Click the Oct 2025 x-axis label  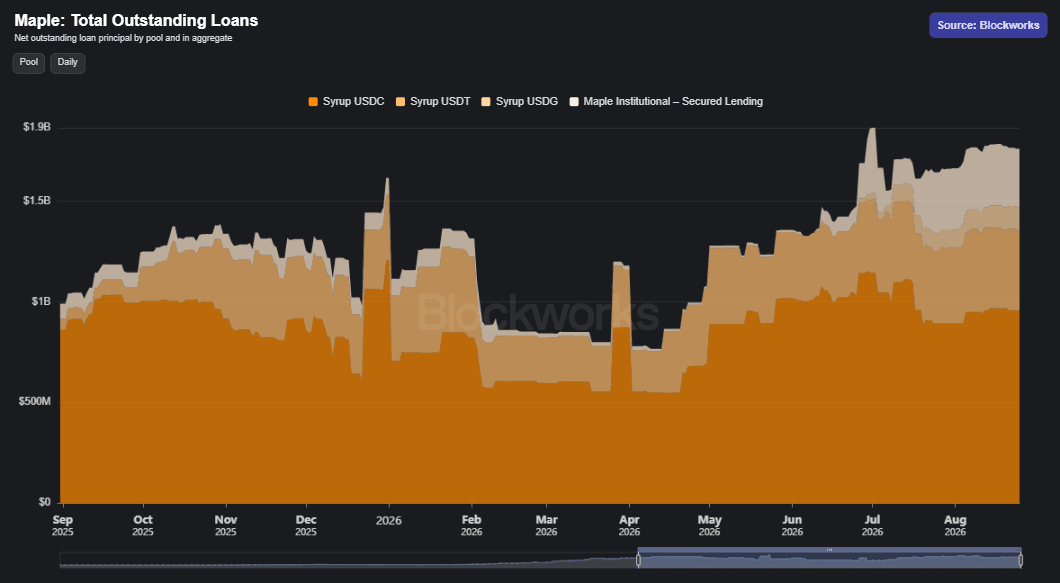[143, 526]
